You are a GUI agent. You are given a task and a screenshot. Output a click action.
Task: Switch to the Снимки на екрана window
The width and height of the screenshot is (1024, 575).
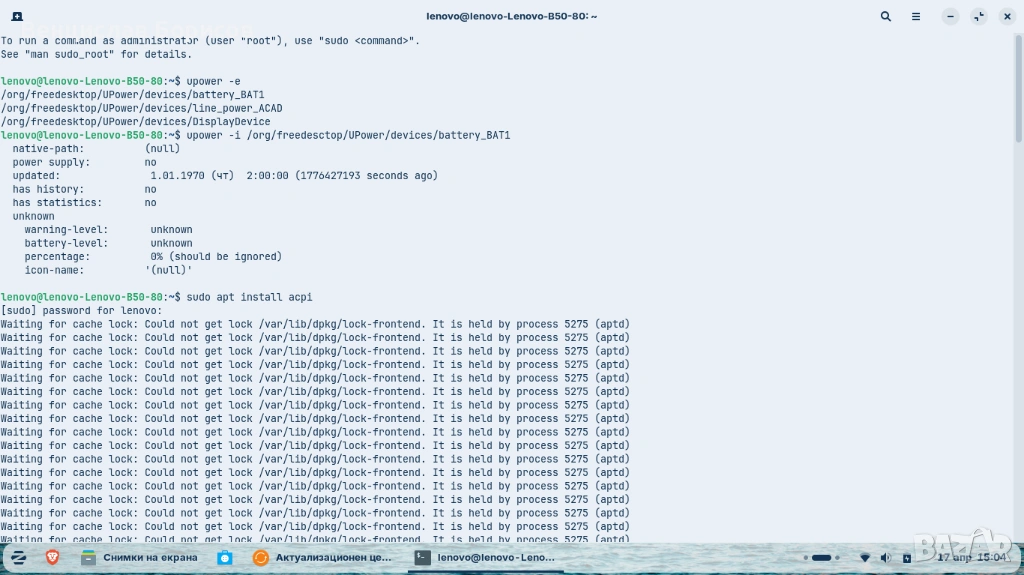pyautogui.click(x=138, y=557)
